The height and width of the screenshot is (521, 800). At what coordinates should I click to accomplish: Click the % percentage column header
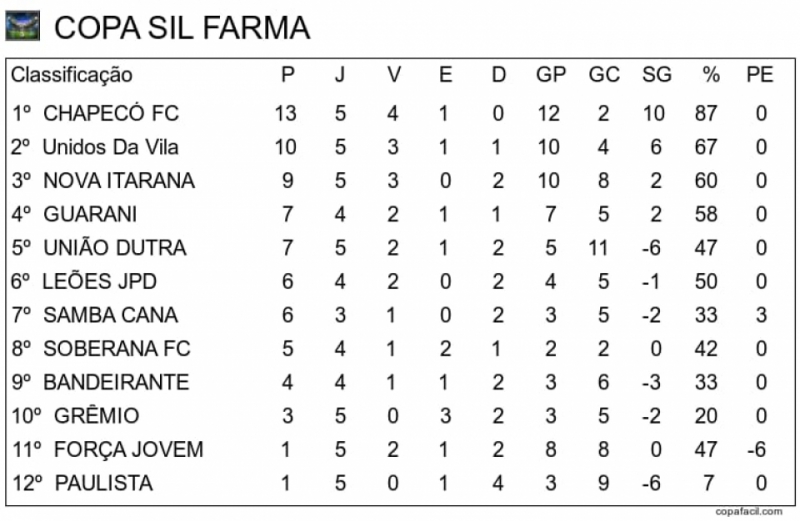[x=711, y=75]
